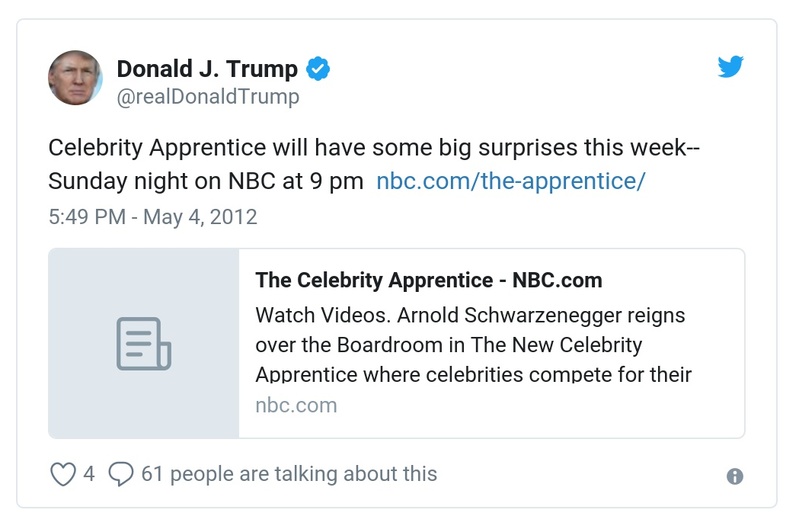Image resolution: width=799 pixels, height=529 pixels.
Task: Click Donald J. Trump's profile avatar
Action: pyautogui.click(x=75, y=77)
